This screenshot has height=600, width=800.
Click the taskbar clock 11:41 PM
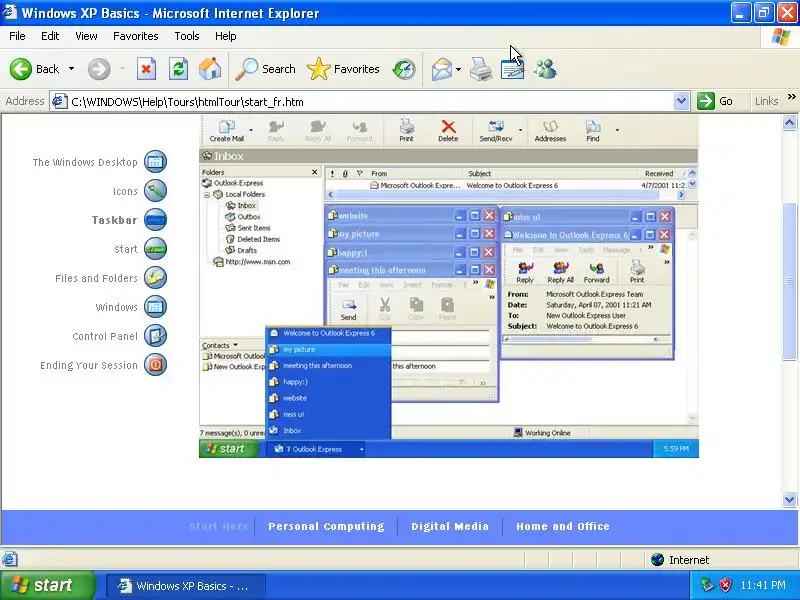(763, 585)
